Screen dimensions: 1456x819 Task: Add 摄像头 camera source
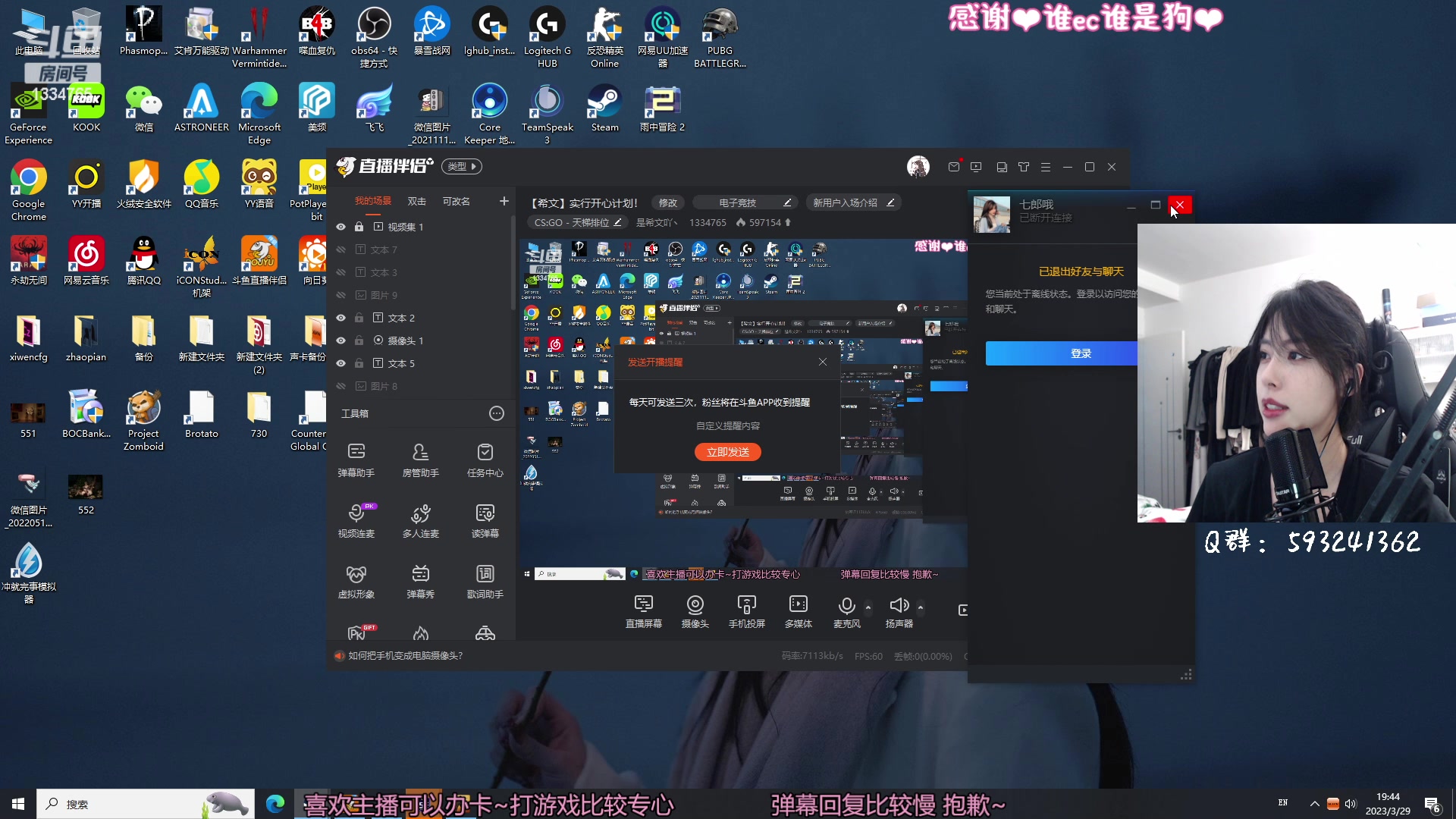(x=695, y=611)
